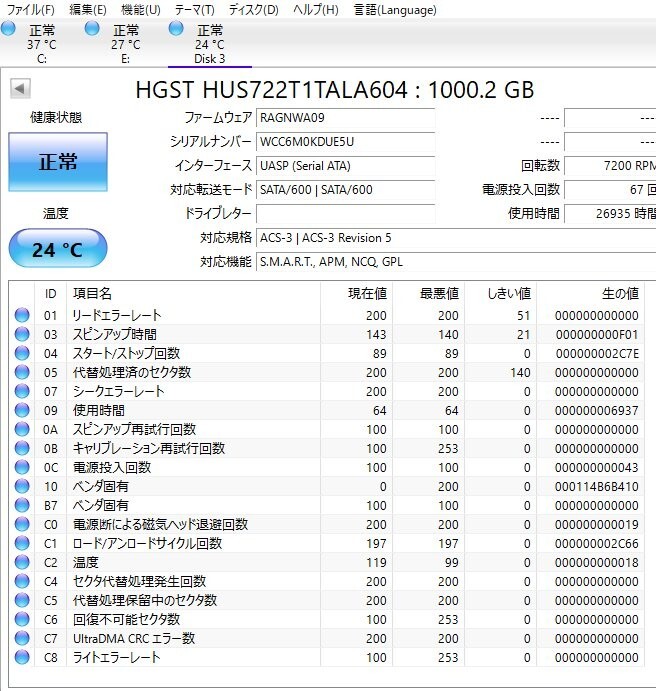The image size is (656, 691).
Task: Click status icon for 0A スピンアップ再試行回数
Action: (22, 429)
